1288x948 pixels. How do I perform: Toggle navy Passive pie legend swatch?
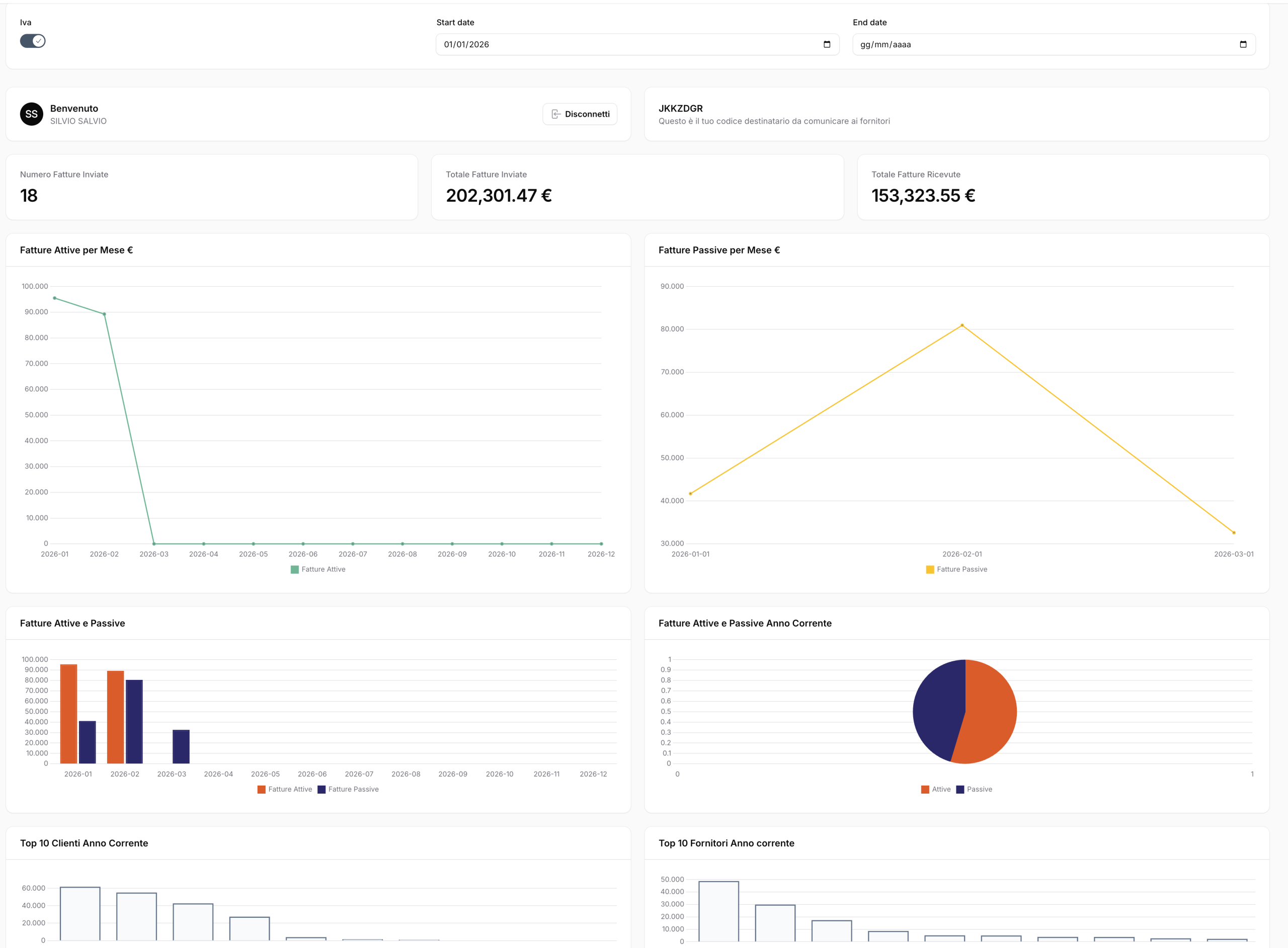point(959,790)
